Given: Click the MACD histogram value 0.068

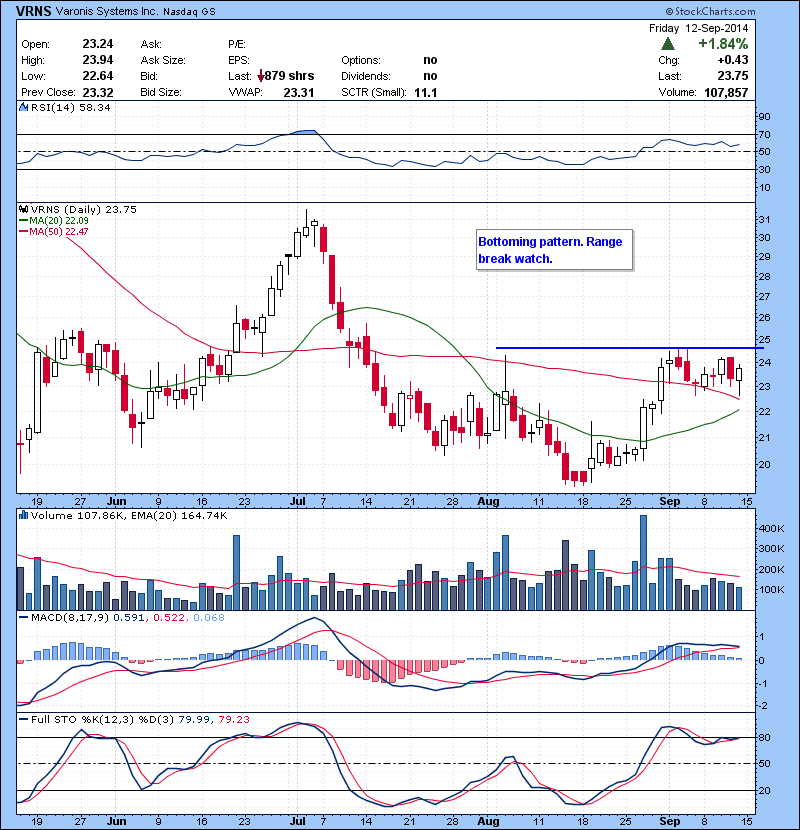Looking at the screenshot, I should point(209,617).
